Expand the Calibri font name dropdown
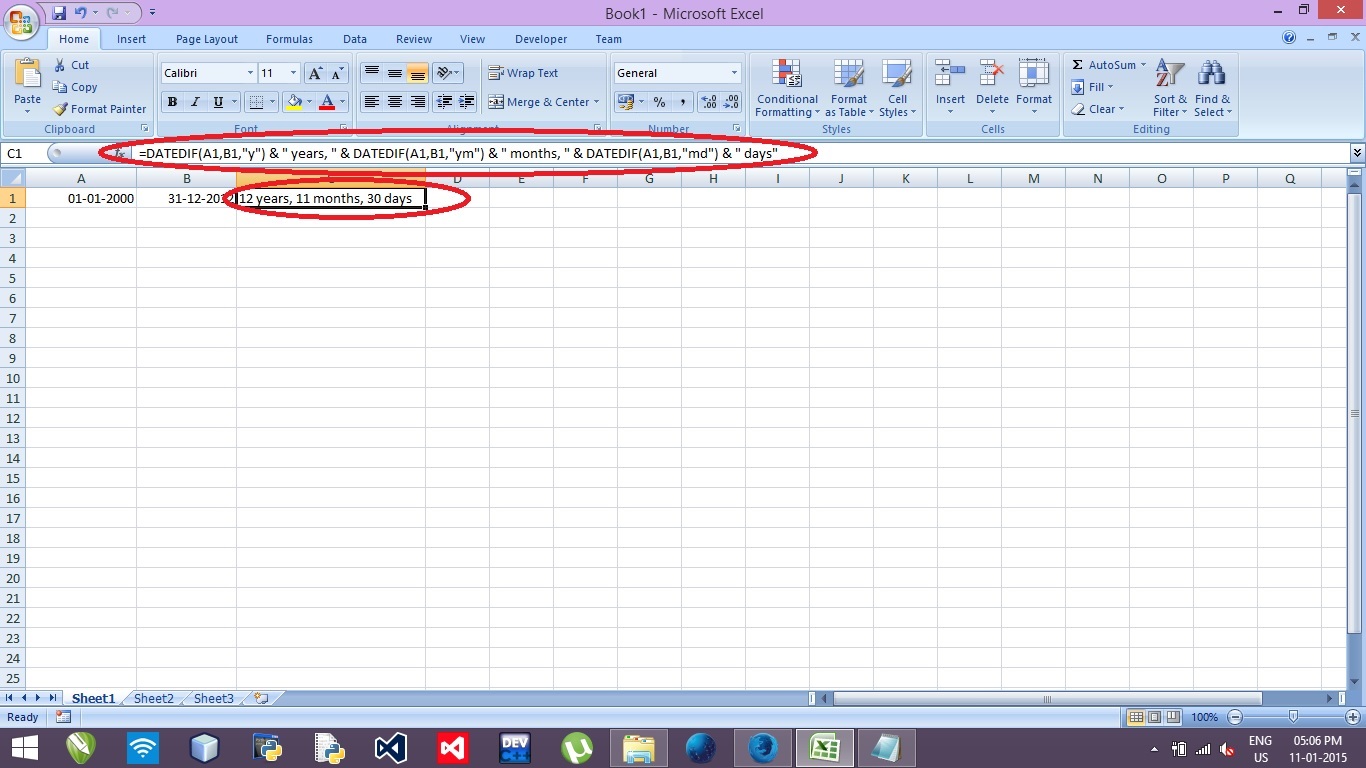The height and width of the screenshot is (768, 1366). click(x=250, y=73)
